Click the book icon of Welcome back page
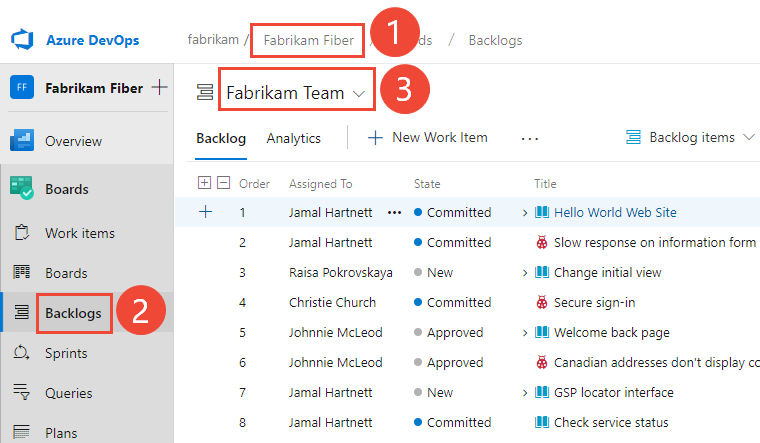The image size is (760, 443). pyautogui.click(x=542, y=332)
